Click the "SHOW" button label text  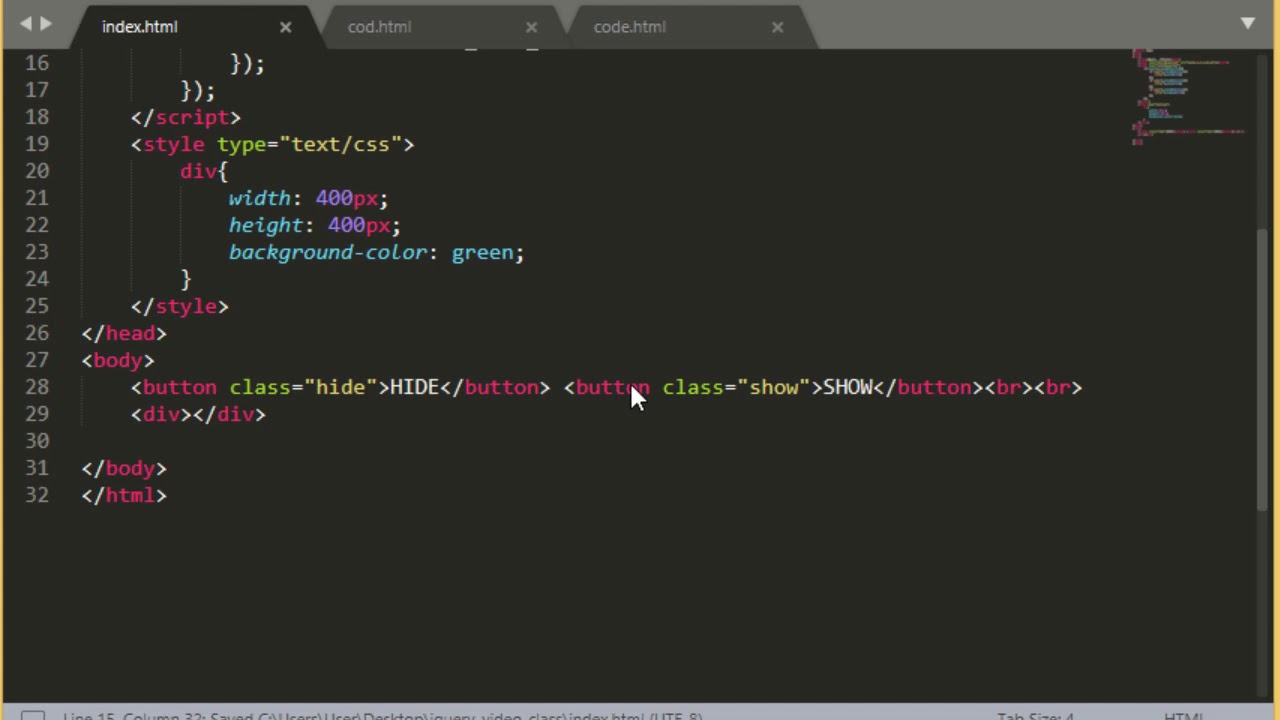(x=848, y=387)
